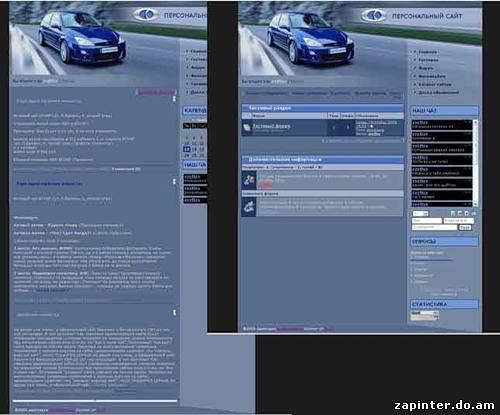Focus the mini-chat message input field

click(434, 227)
